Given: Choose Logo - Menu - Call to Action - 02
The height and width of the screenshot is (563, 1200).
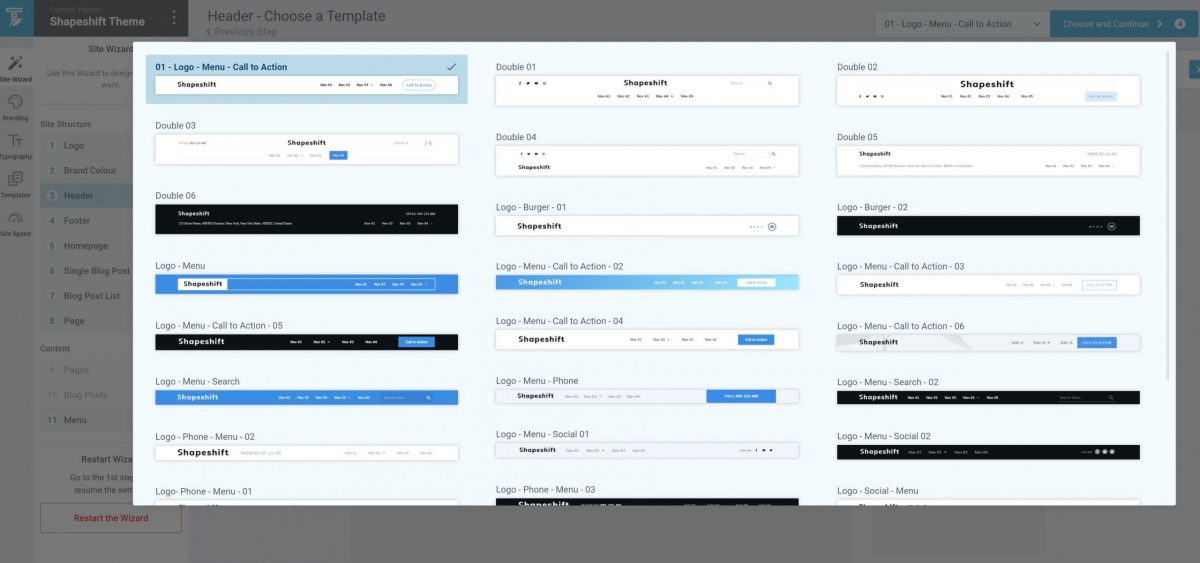Looking at the screenshot, I should point(647,282).
